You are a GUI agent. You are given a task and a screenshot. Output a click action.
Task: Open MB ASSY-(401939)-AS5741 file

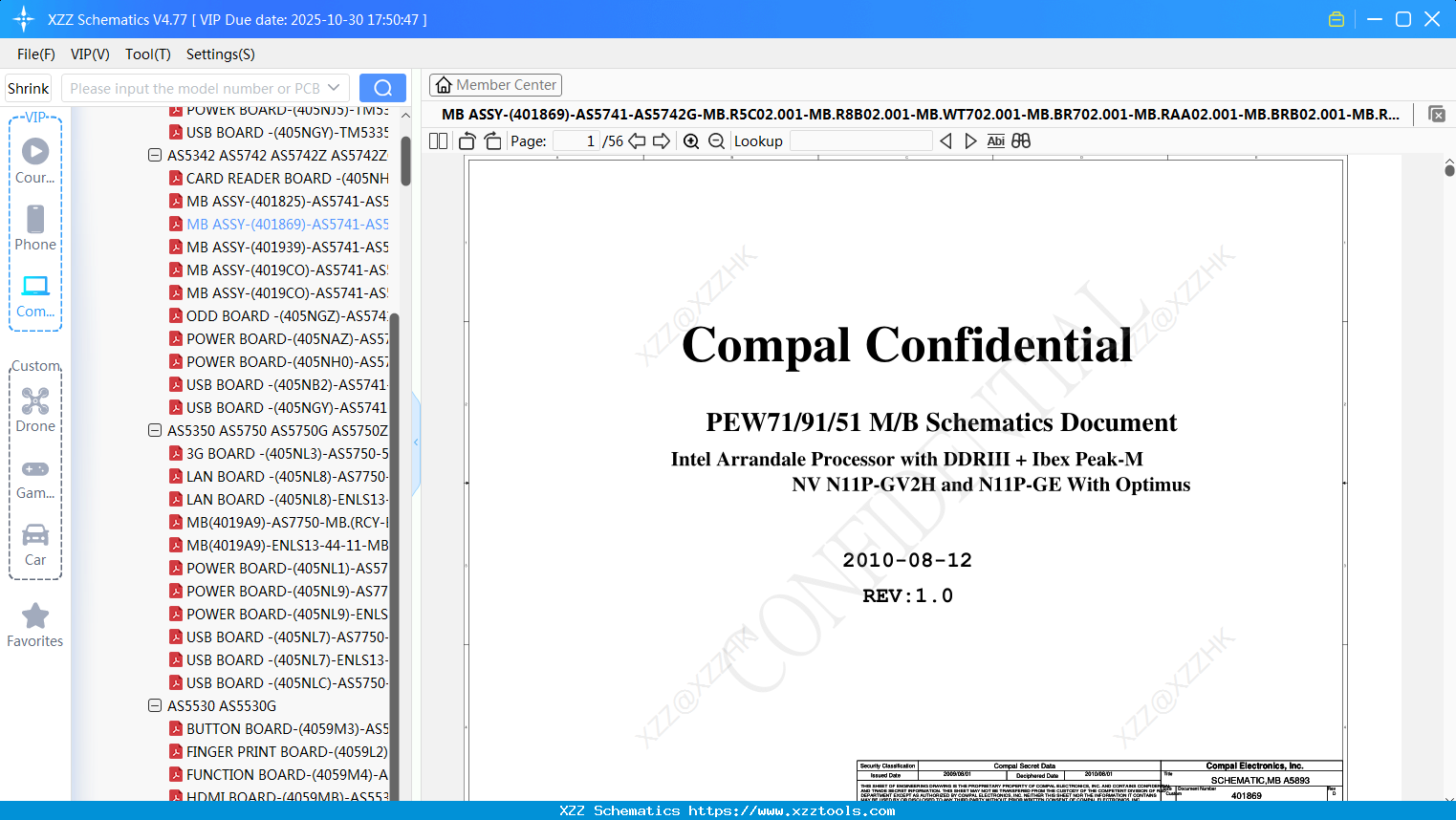278,247
